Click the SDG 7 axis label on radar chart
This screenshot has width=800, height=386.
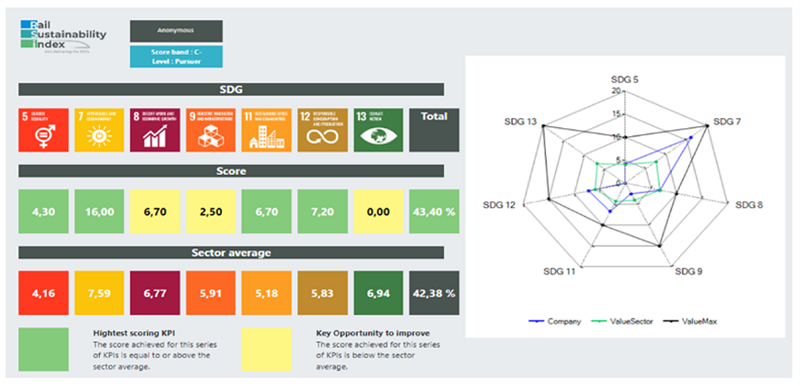click(x=727, y=122)
